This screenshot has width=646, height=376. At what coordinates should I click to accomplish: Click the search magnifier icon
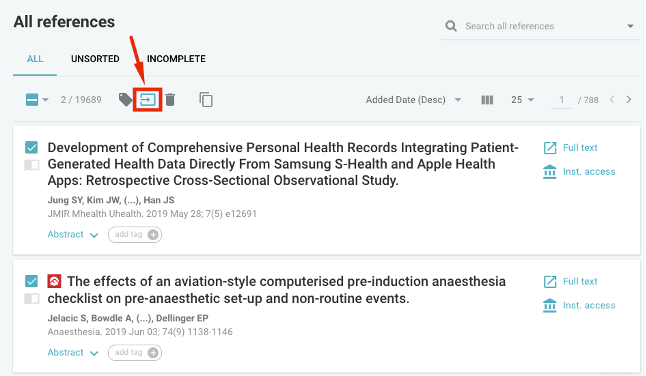pyautogui.click(x=451, y=26)
